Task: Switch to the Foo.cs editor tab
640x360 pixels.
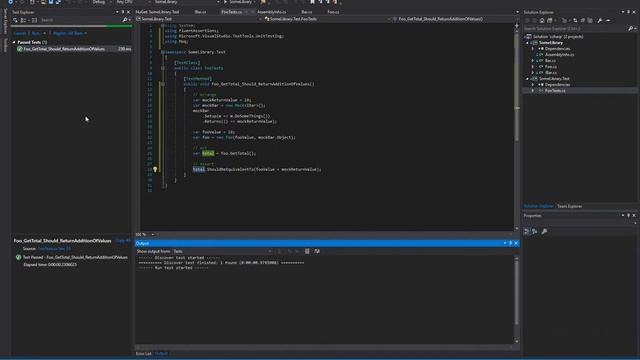Action: click(333, 12)
